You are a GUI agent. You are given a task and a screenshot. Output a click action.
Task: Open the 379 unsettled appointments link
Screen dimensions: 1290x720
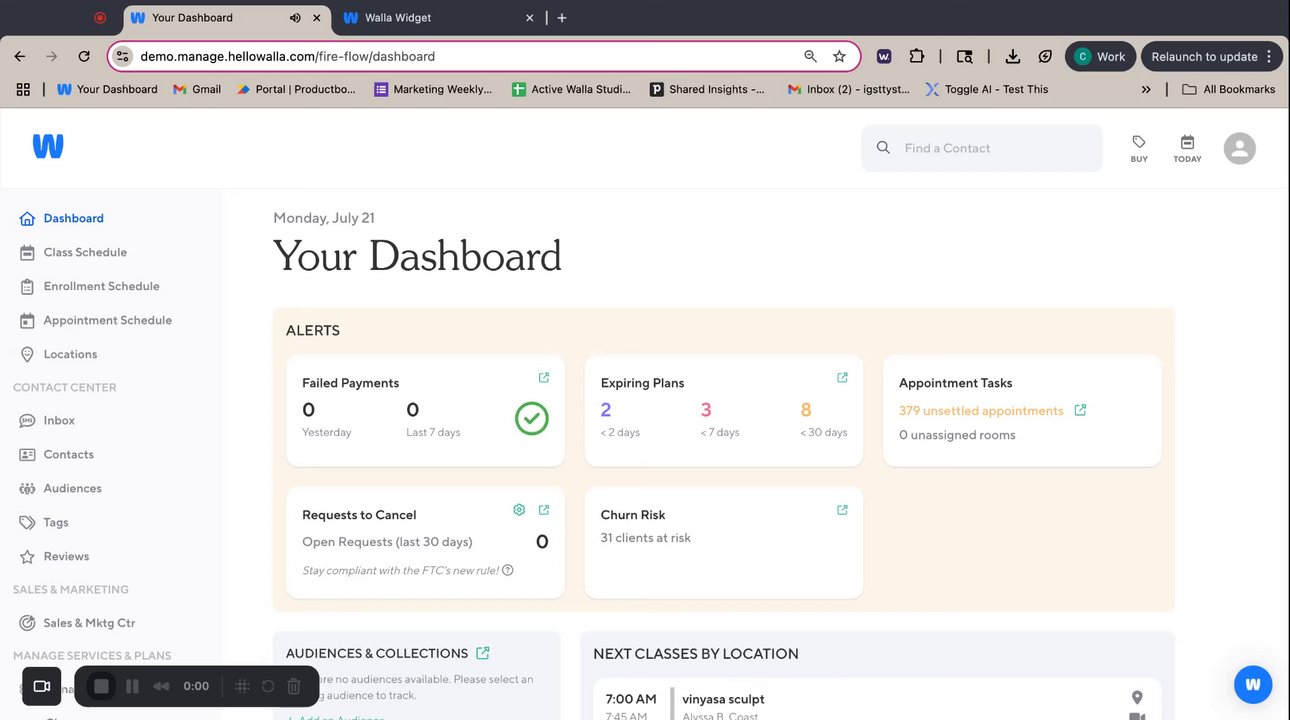[x=981, y=410]
